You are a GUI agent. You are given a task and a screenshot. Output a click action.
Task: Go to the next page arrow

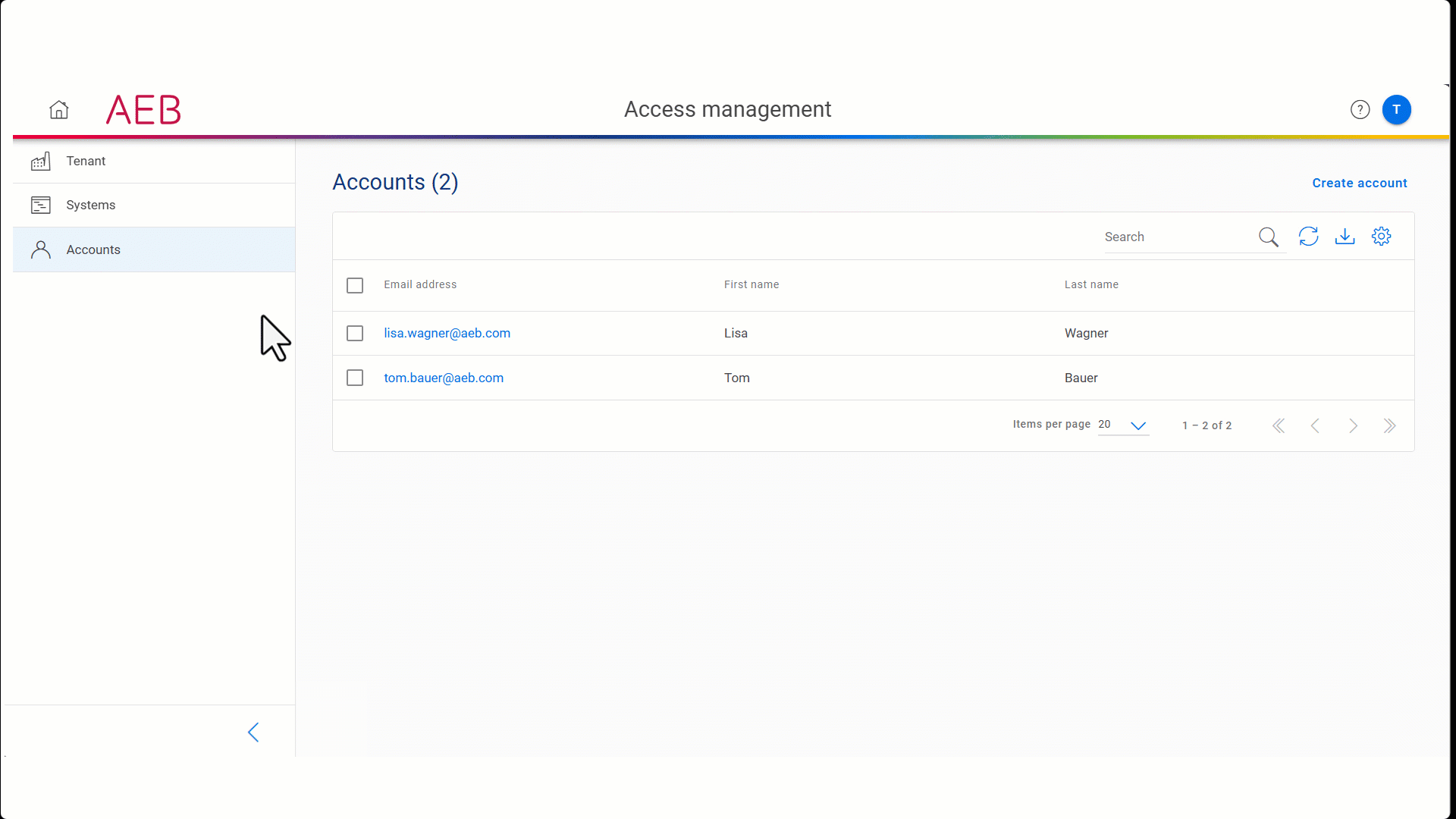pyautogui.click(x=1353, y=425)
